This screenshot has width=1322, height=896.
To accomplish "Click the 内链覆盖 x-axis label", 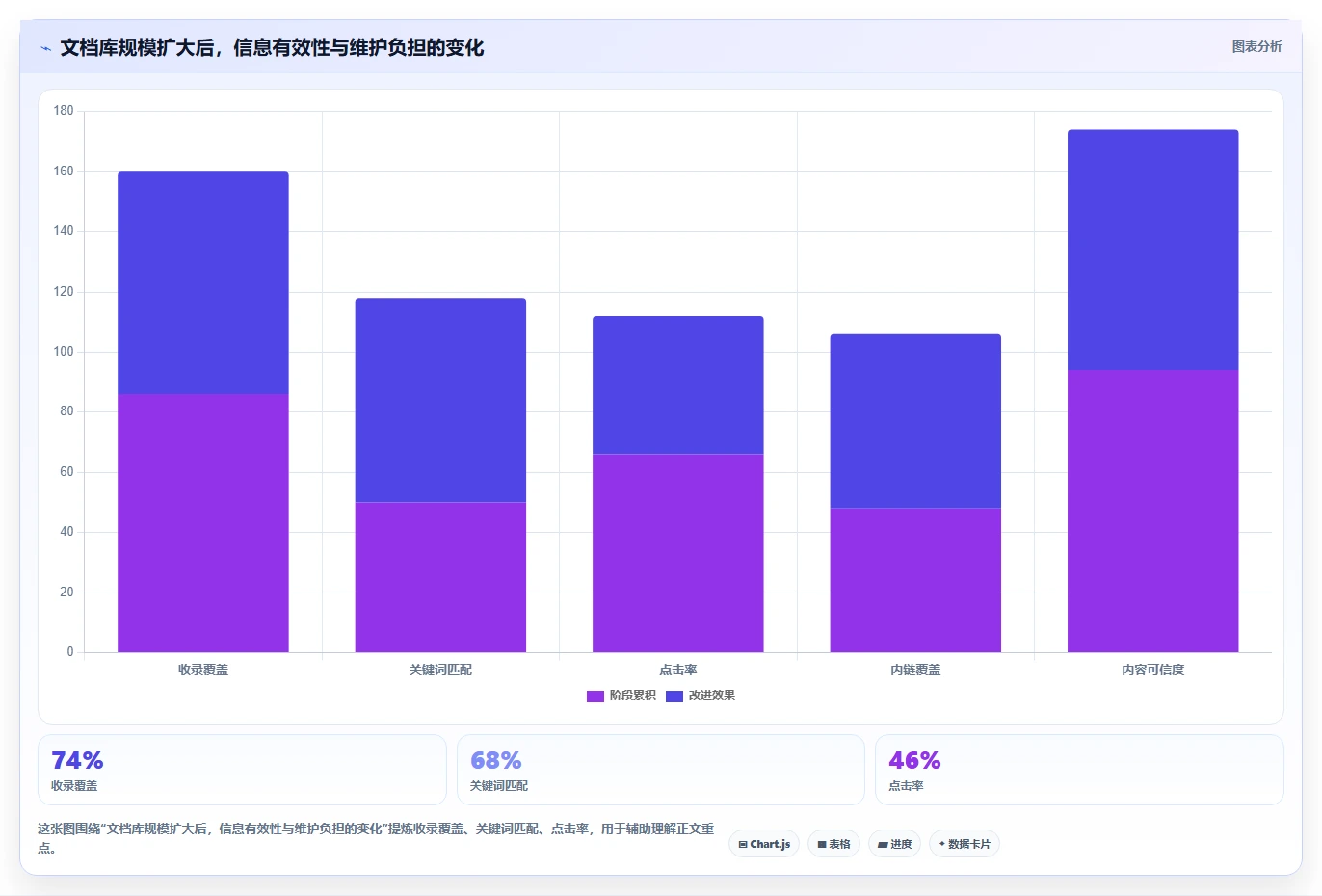I will click(x=915, y=670).
